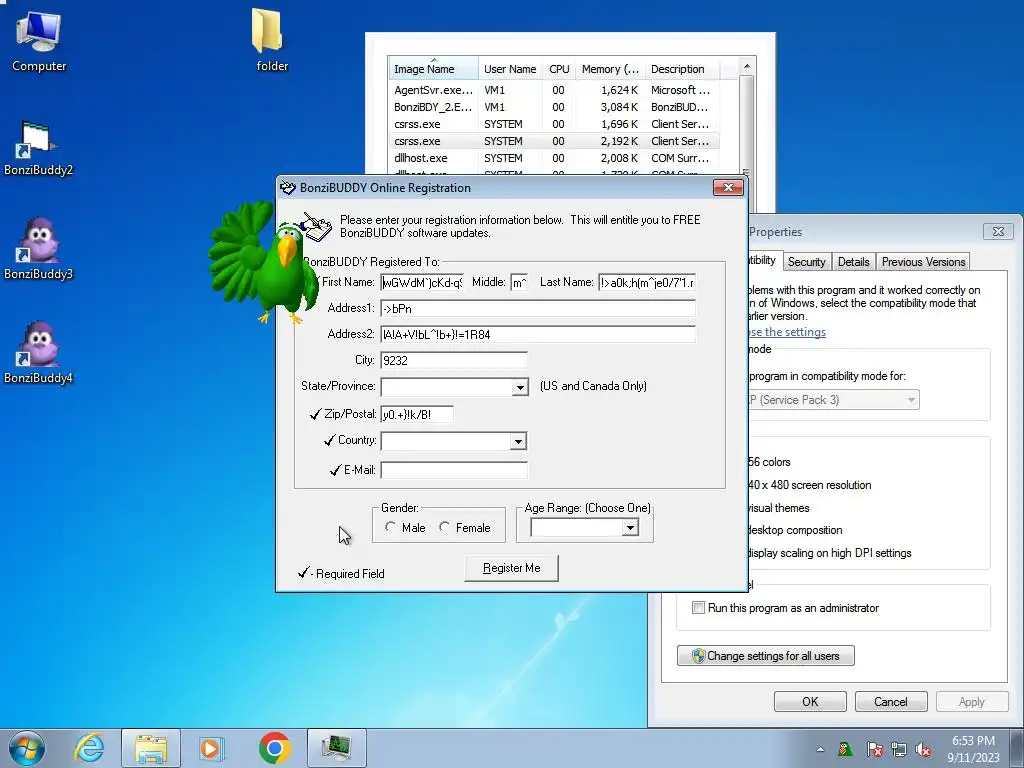Open Windows Explorer from the taskbar
Viewport: 1024px width, 768px height.
point(151,748)
